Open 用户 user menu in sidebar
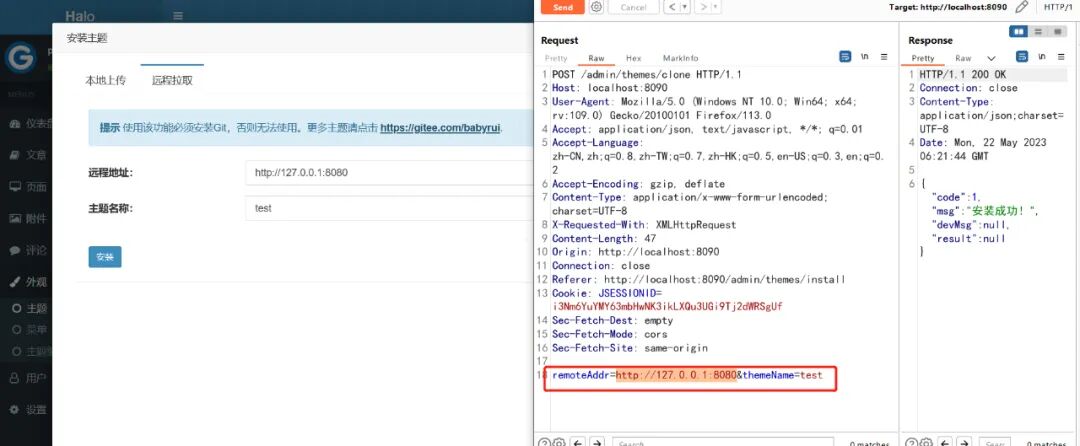 tap(28, 378)
